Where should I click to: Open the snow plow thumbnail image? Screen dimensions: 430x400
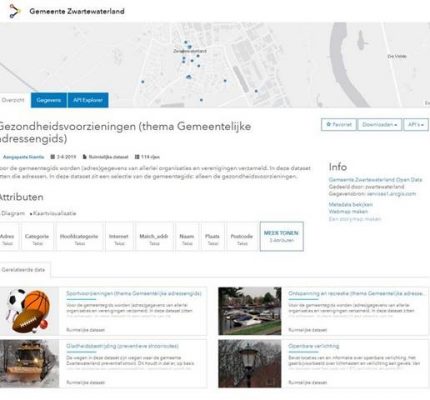point(29,364)
